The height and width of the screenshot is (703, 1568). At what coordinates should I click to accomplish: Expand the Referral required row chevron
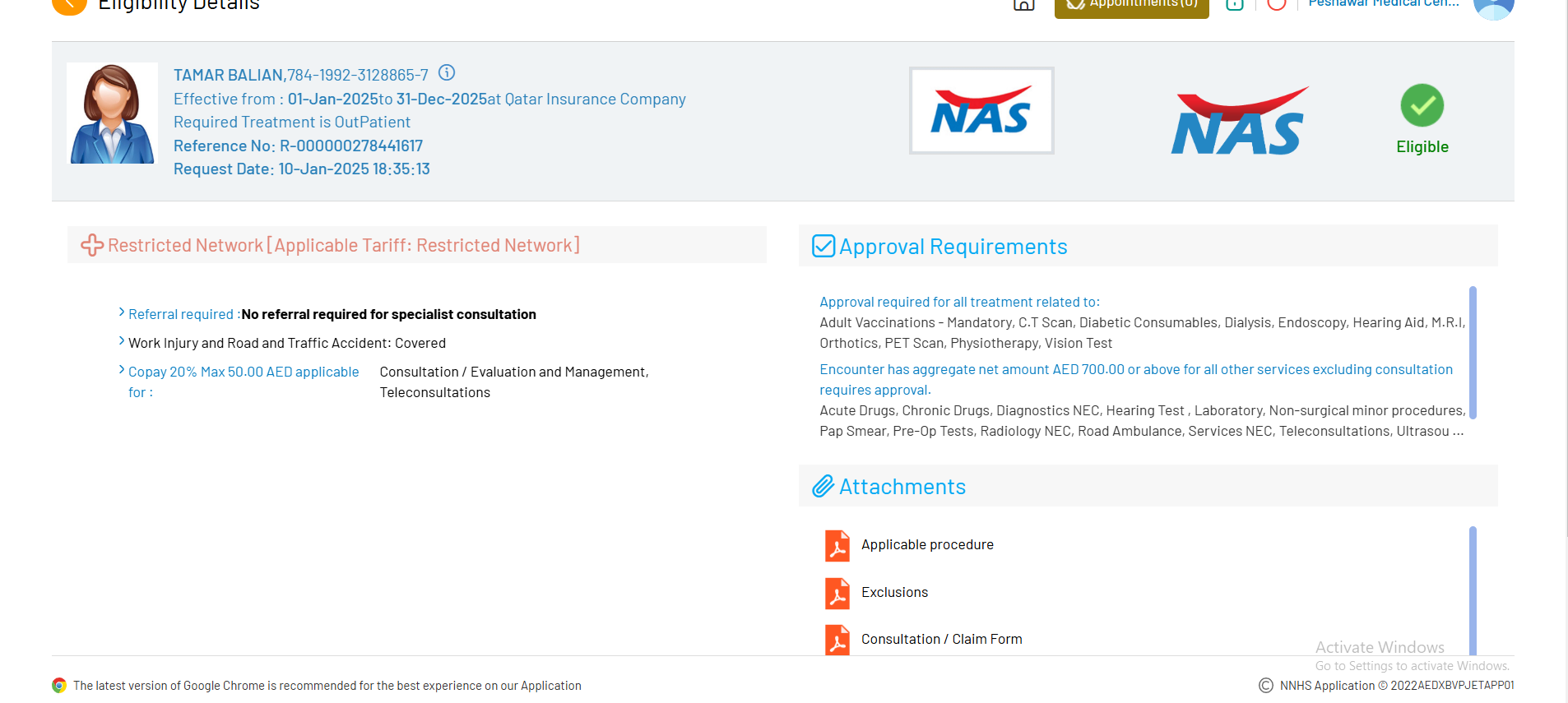pyautogui.click(x=122, y=312)
